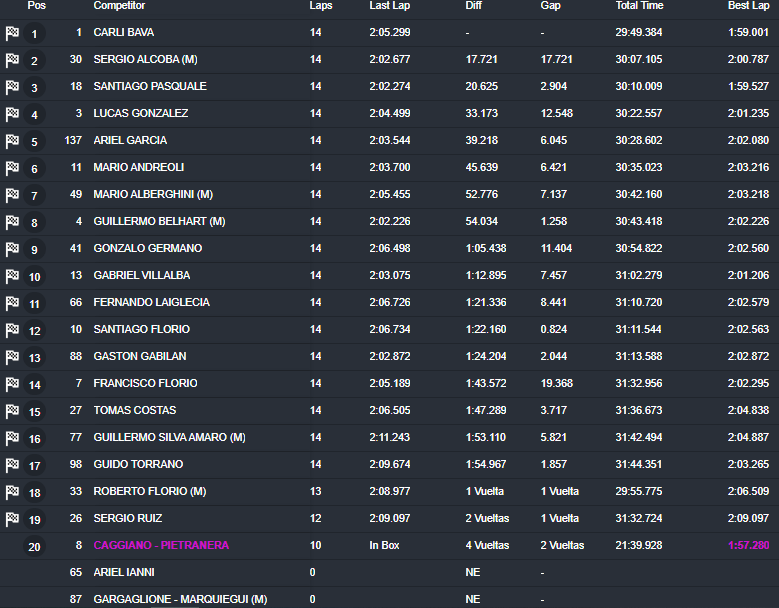Click the checkered flag beside Santiago Florio
The width and height of the screenshot is (779, 608).
click(12, 330)
